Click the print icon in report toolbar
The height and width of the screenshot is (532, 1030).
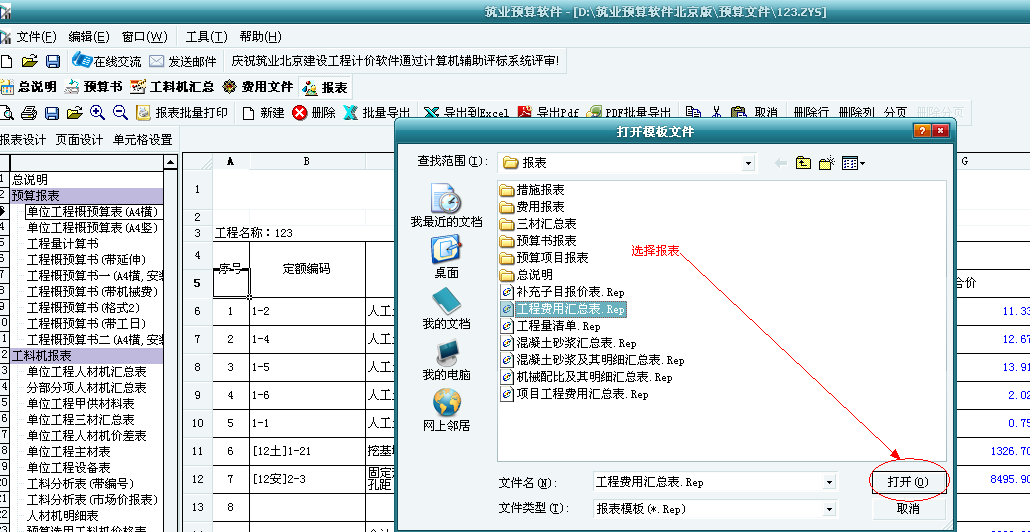point(29,113)
